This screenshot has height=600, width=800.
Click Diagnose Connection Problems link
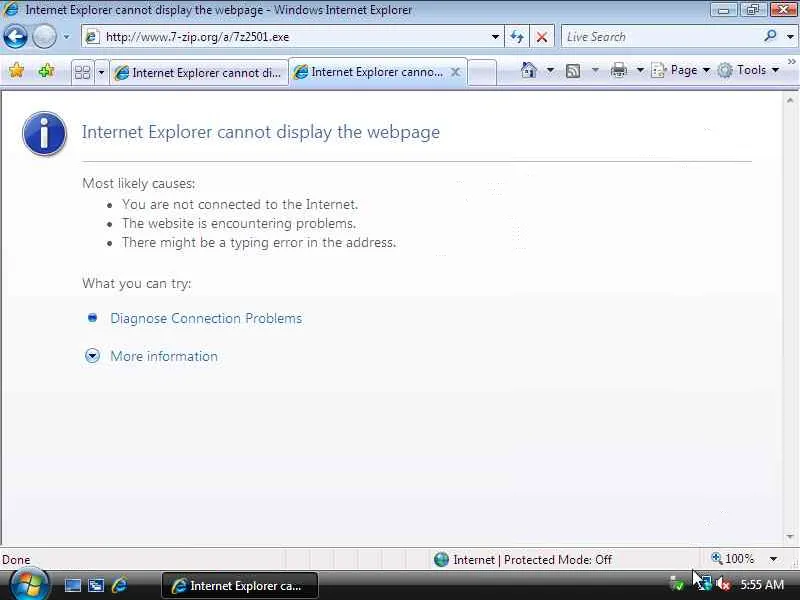pyautogui.click(x=206, y=318)
